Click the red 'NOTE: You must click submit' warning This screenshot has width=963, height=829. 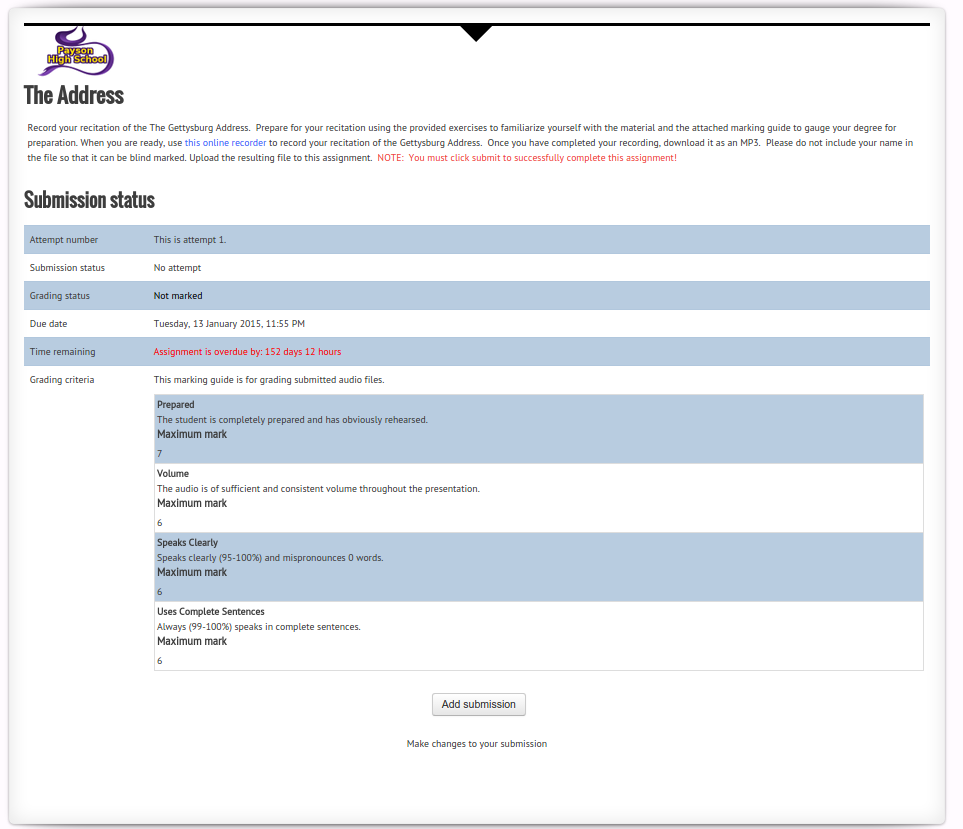coord(527,158)
